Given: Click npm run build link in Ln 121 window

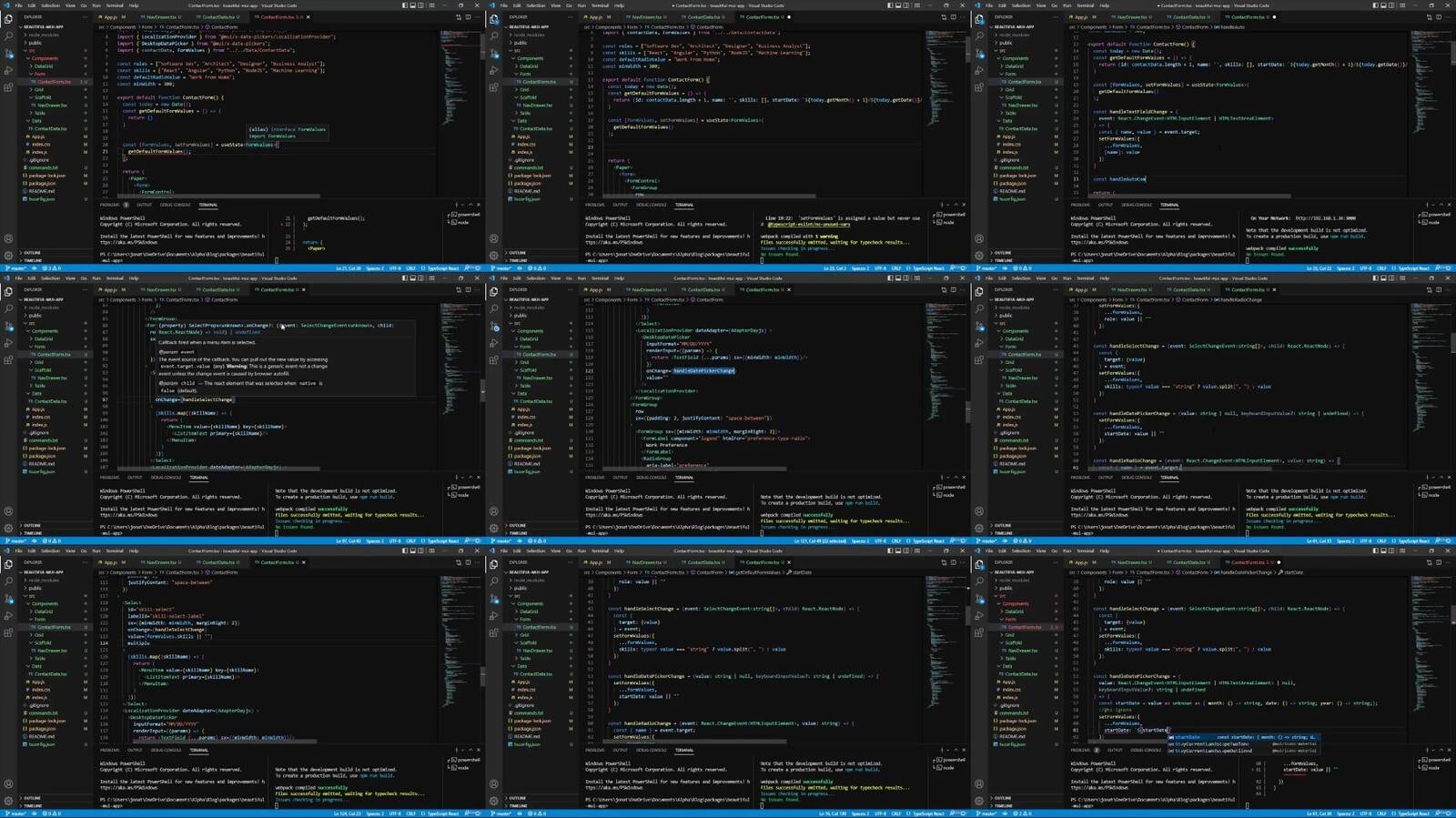Looking at the screenshot, I should pyautogui.click(x=862, y=502).
